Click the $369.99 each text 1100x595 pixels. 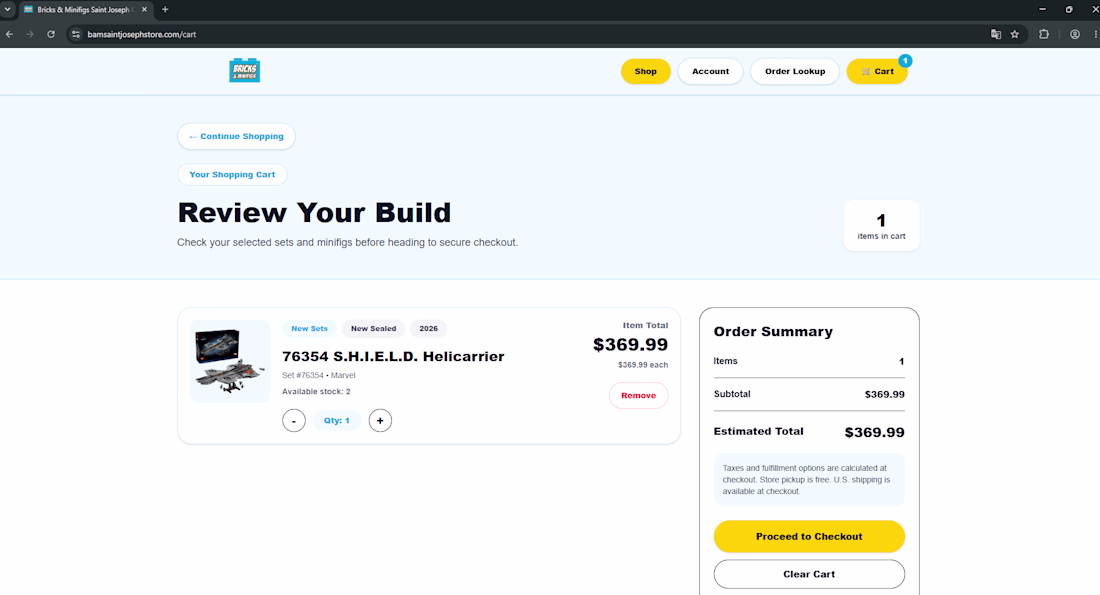pos(643,365)
